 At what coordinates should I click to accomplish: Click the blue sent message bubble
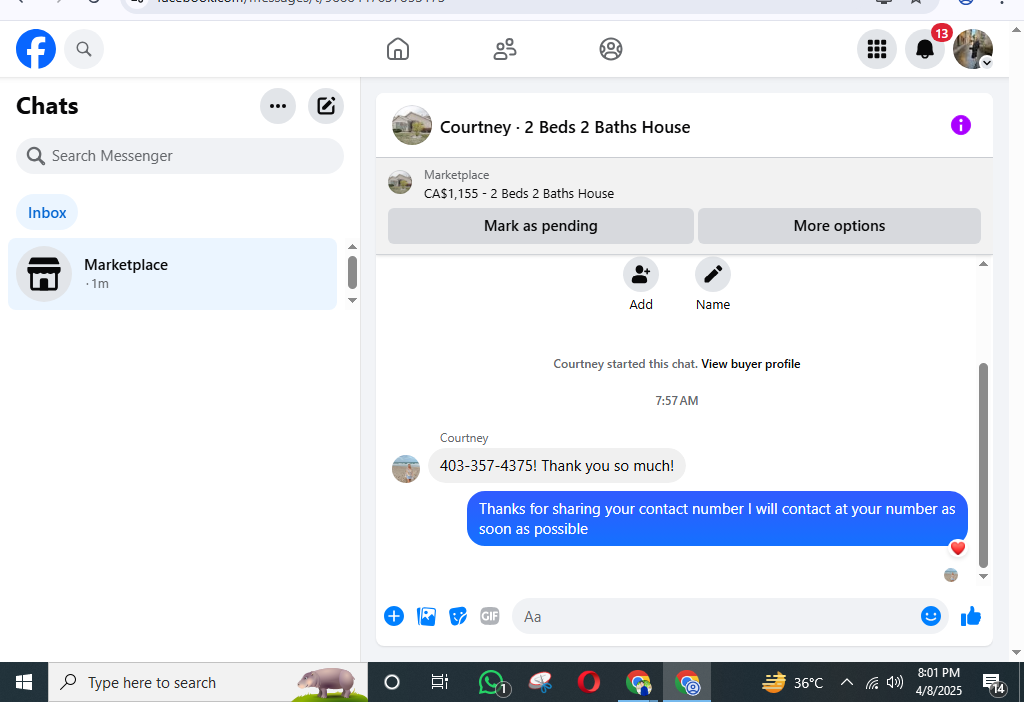(717, 519)
